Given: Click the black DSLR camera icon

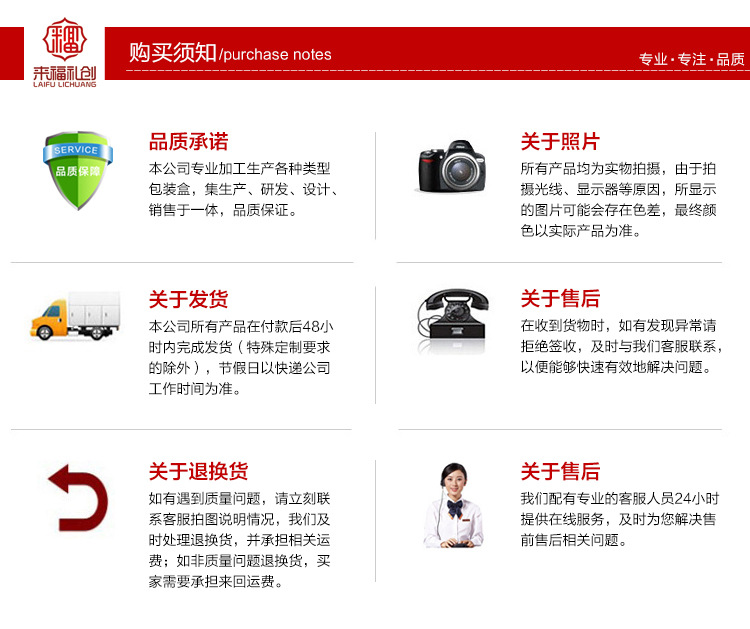Looking at the screenshot, I should pos(451,167).
